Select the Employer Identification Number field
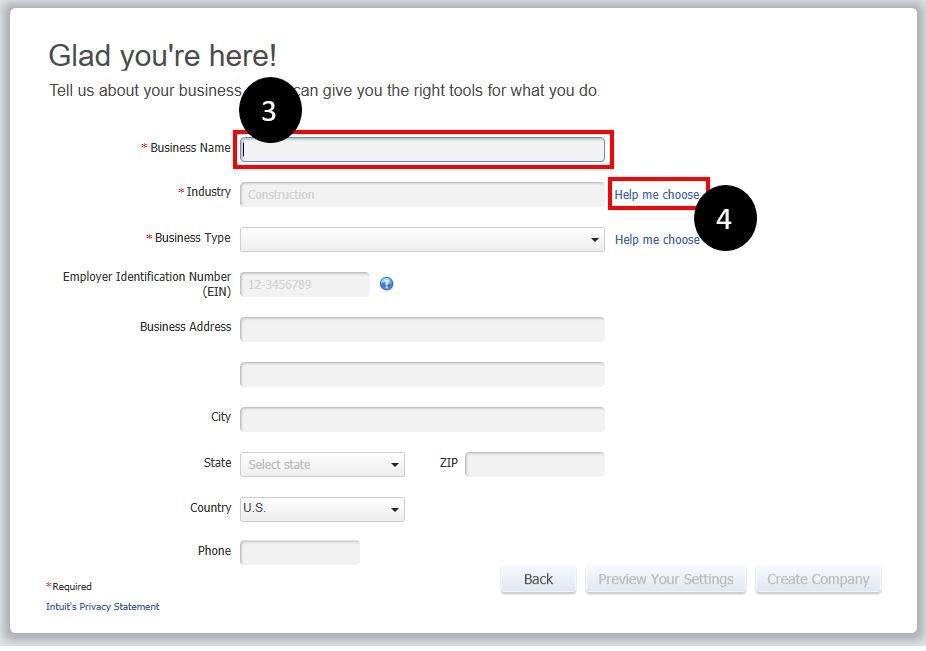Viewport: 926px width, 651px height. click(x=305, y=285)
